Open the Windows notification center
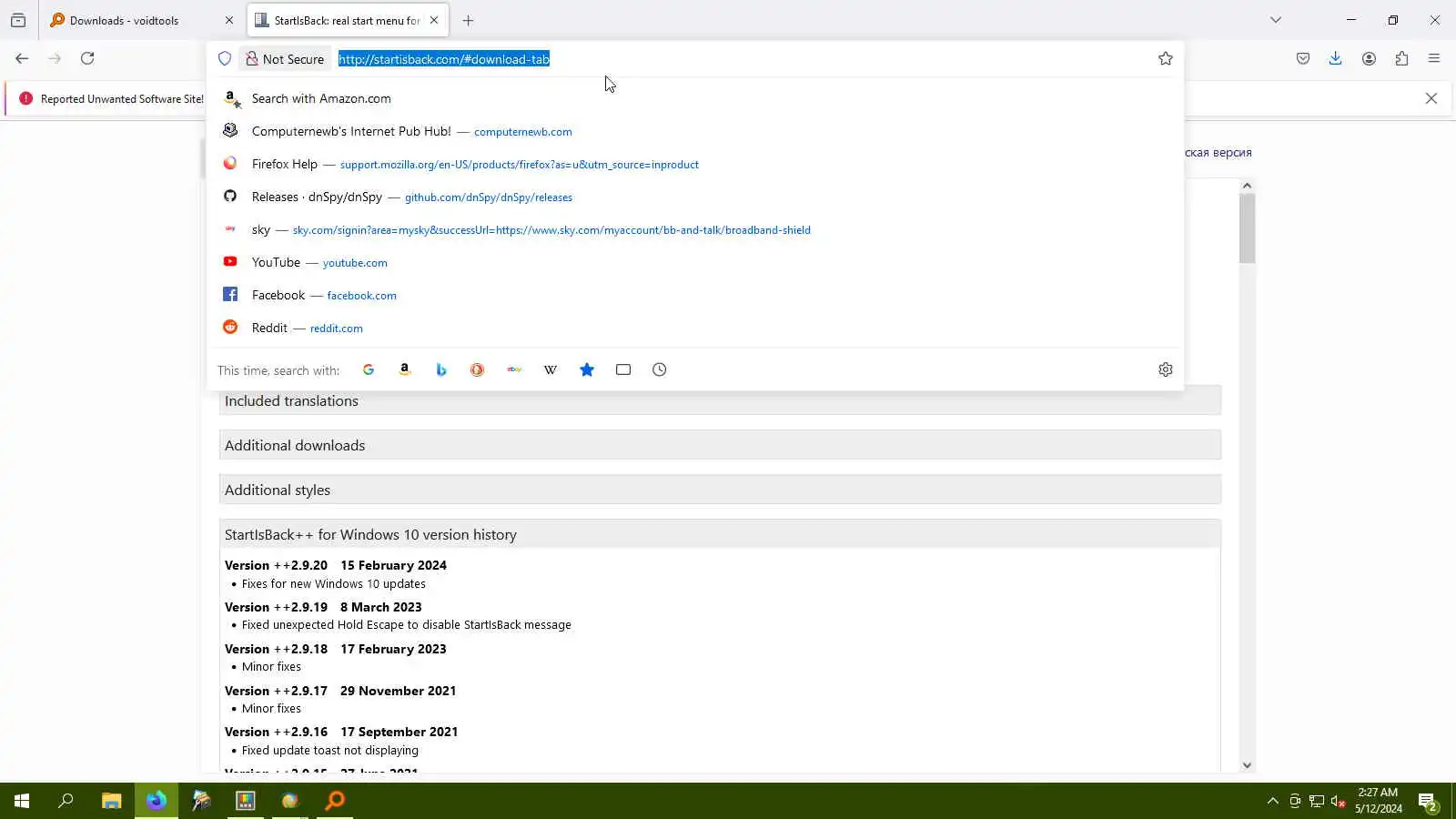Image resolution: width=1456 pixels, height=819 pixels. tap(1428, 801)
